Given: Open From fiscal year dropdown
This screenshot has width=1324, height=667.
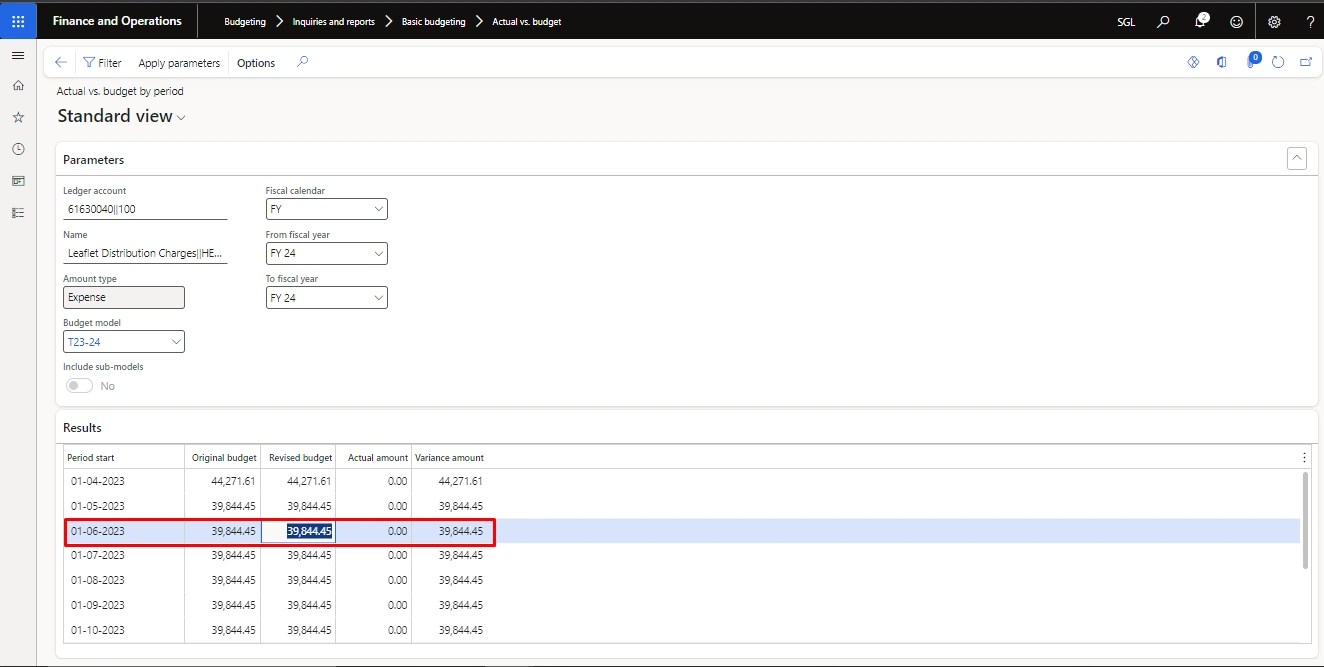Looking at the screenshot, I should pyautogui.click(x=326, y=253).
